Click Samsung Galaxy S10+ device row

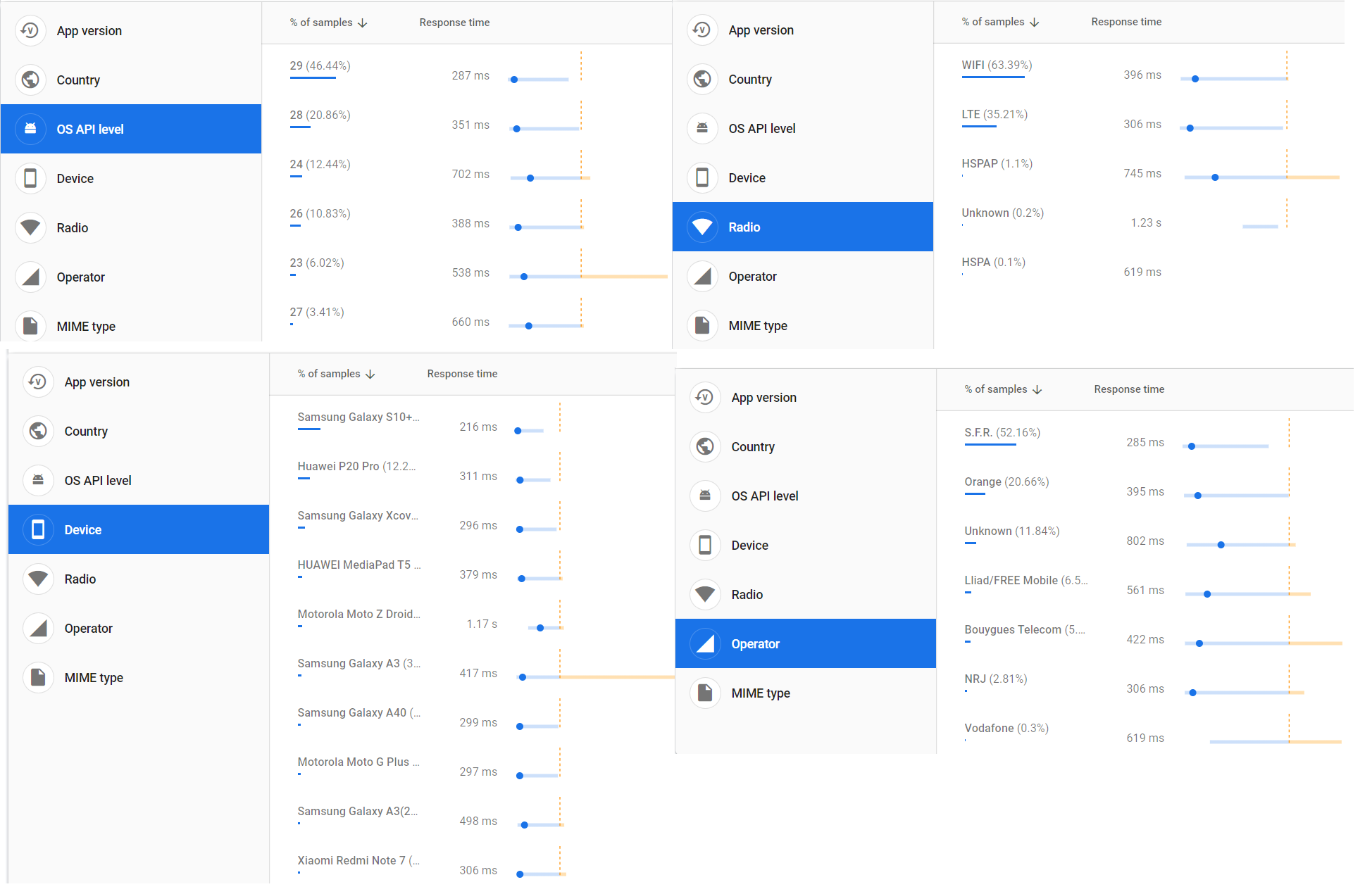click(x=473, y=420)
